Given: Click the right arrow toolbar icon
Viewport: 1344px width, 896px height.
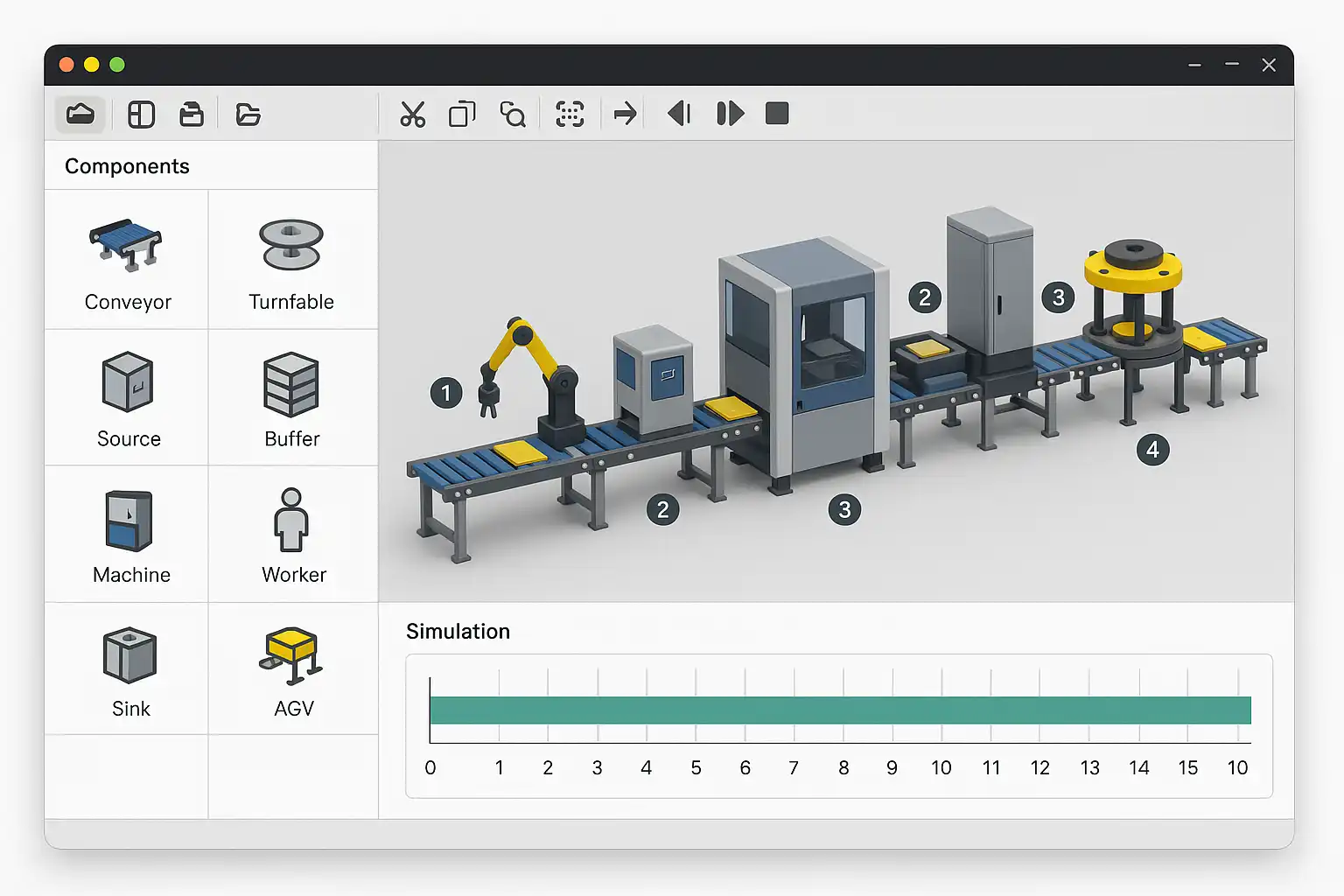Looking at the screenshot, I should click(625, 115).
